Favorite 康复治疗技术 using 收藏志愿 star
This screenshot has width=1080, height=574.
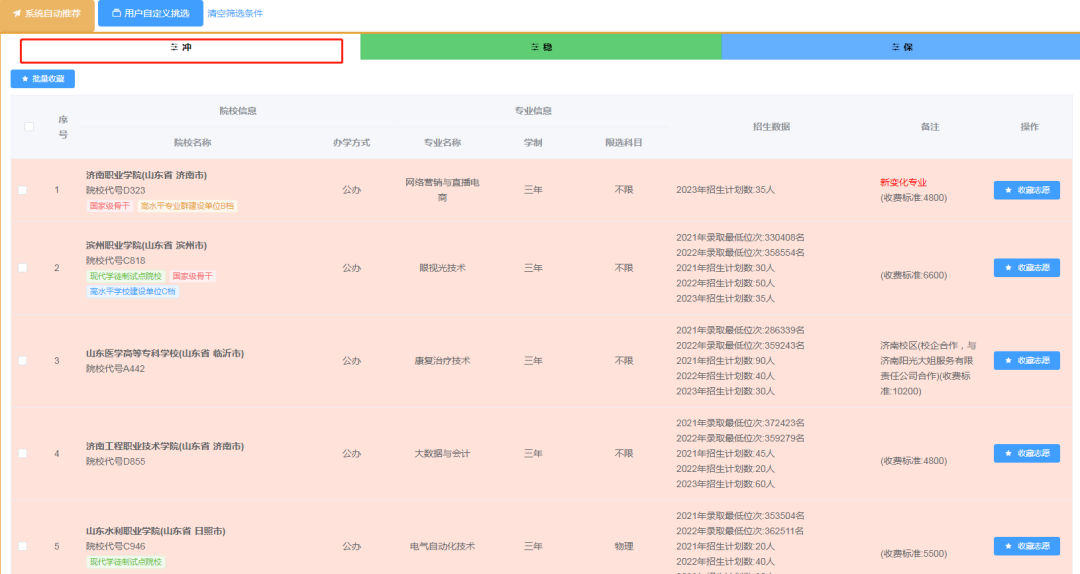(x=1026, y=360)
